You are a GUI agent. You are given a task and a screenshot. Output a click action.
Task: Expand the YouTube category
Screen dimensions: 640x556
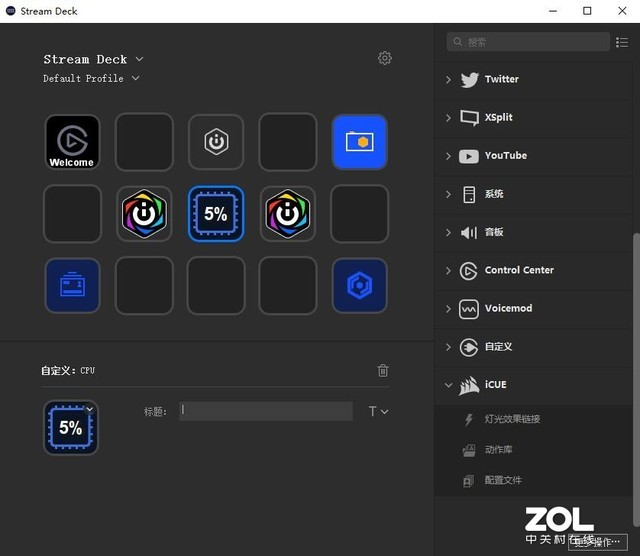pyautogui.click(x=448, y=156)
